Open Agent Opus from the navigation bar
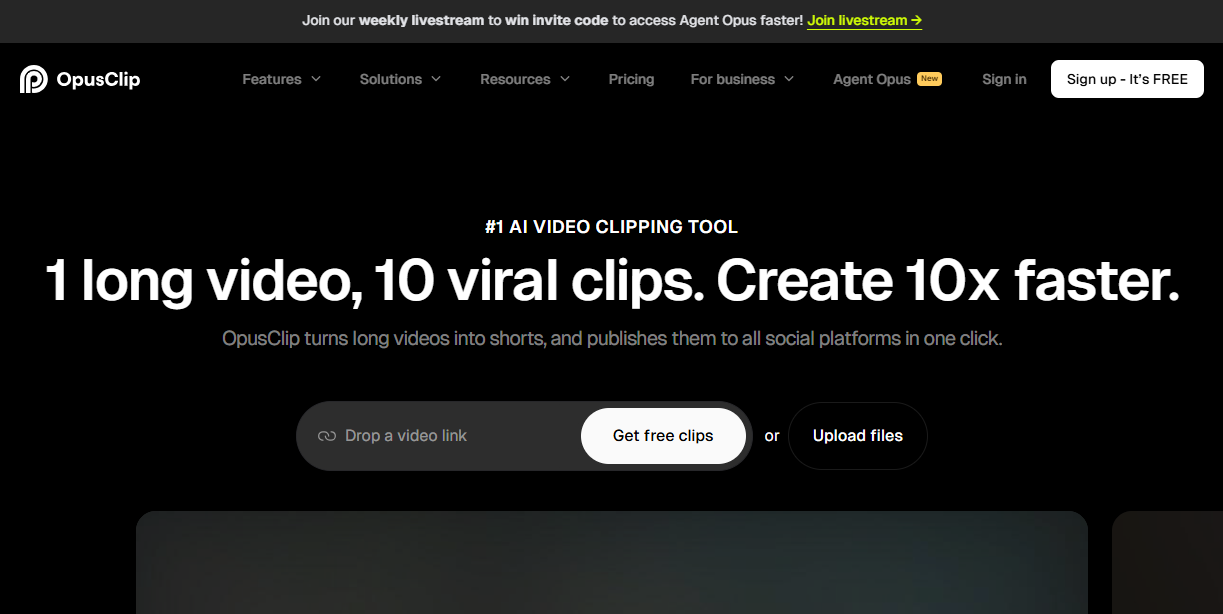1223x614 pixels. [x=872, y=79]
